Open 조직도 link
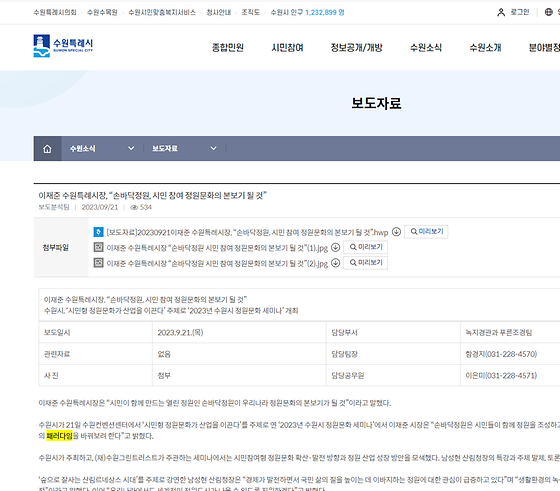Viewport: 560px width, 491px height. tap(250, 12)
